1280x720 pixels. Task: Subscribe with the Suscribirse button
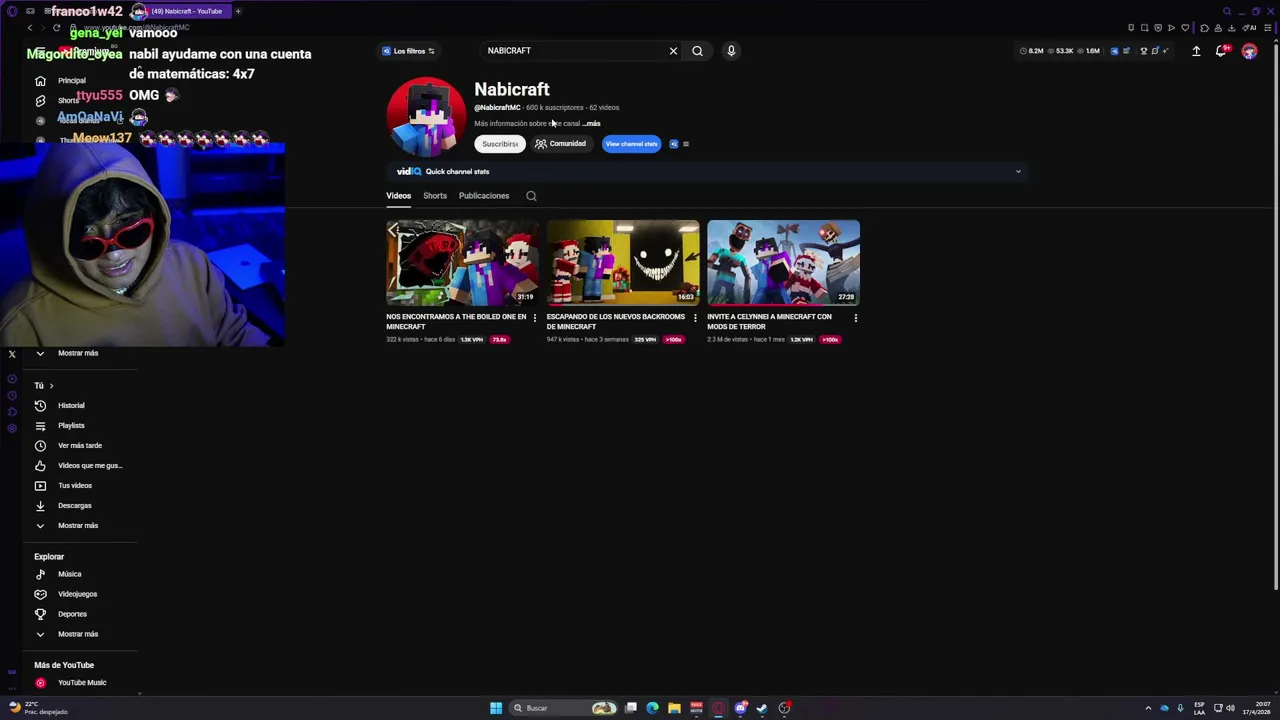(500, 144)
